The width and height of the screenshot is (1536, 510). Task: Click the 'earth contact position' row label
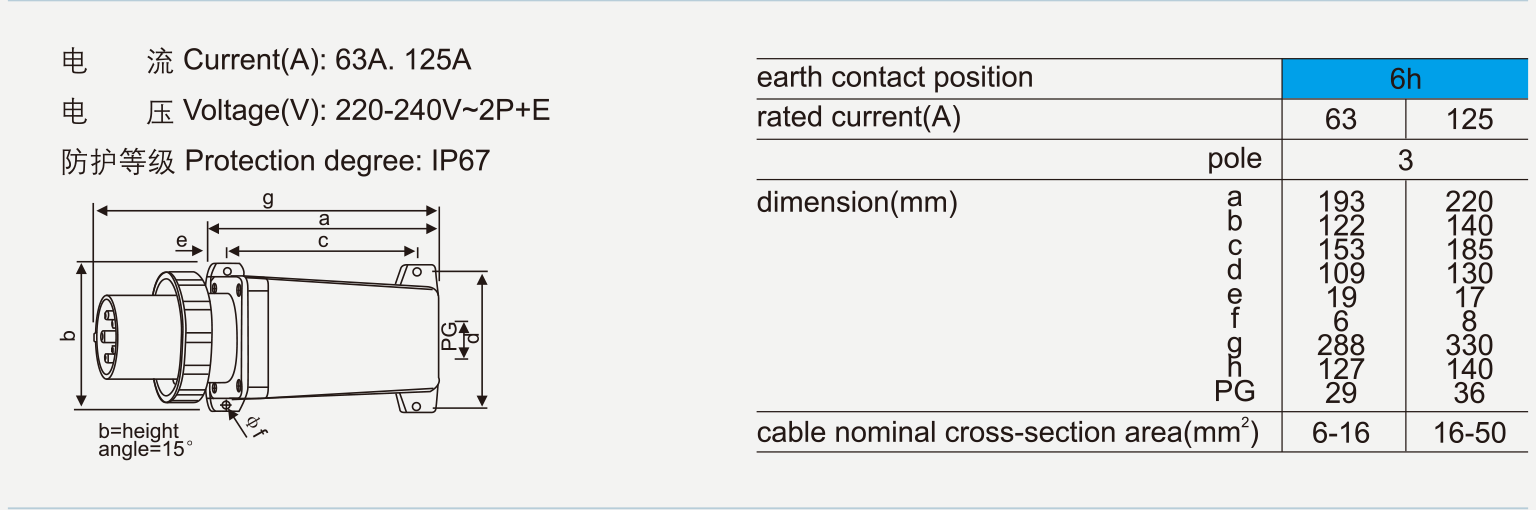pyautogui.click(x=895, y=78)
